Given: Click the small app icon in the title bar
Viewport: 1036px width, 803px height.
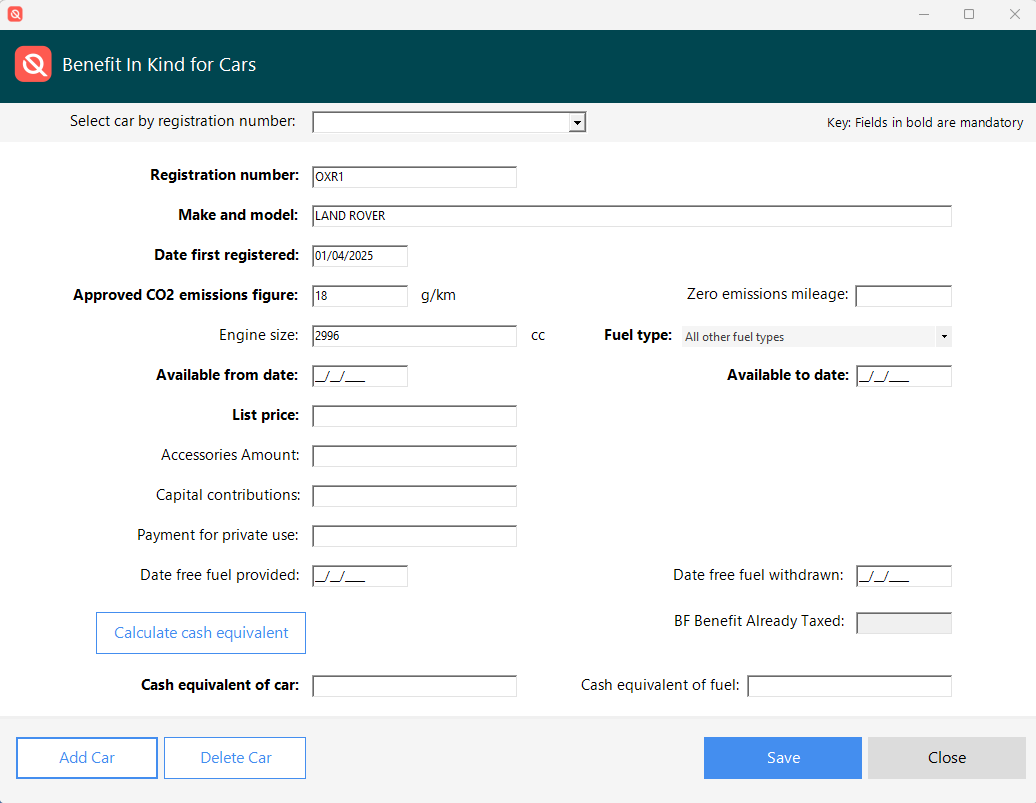Looking at the screenshot, I should (15, 14).
